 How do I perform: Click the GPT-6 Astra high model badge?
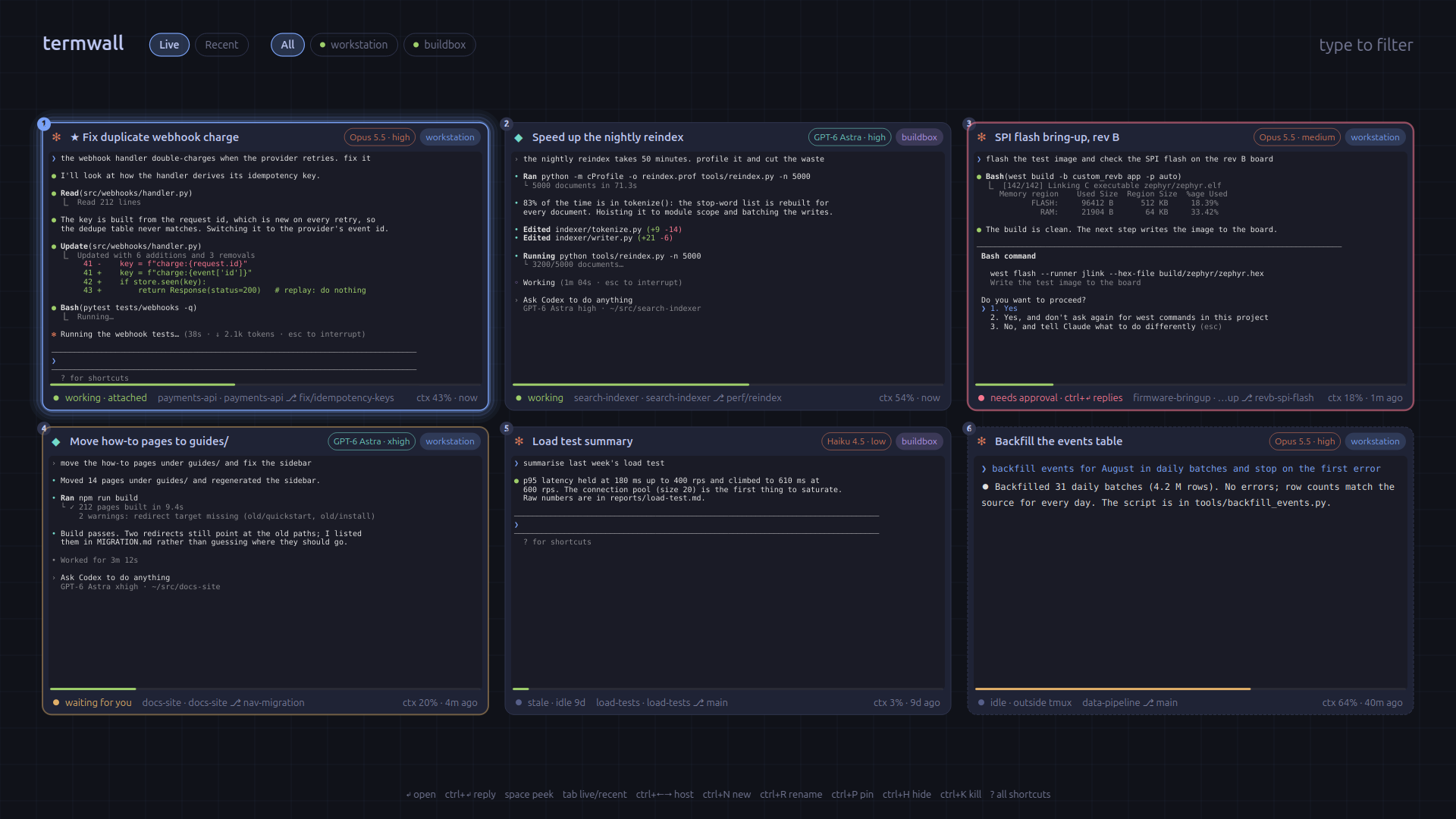[x=849, y=137]
